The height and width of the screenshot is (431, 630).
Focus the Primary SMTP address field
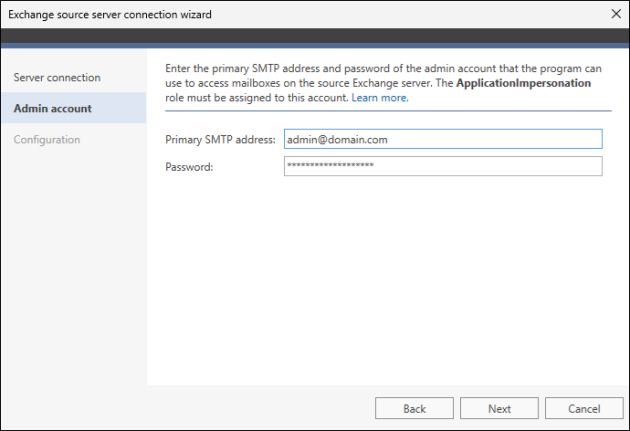(443, 139)
